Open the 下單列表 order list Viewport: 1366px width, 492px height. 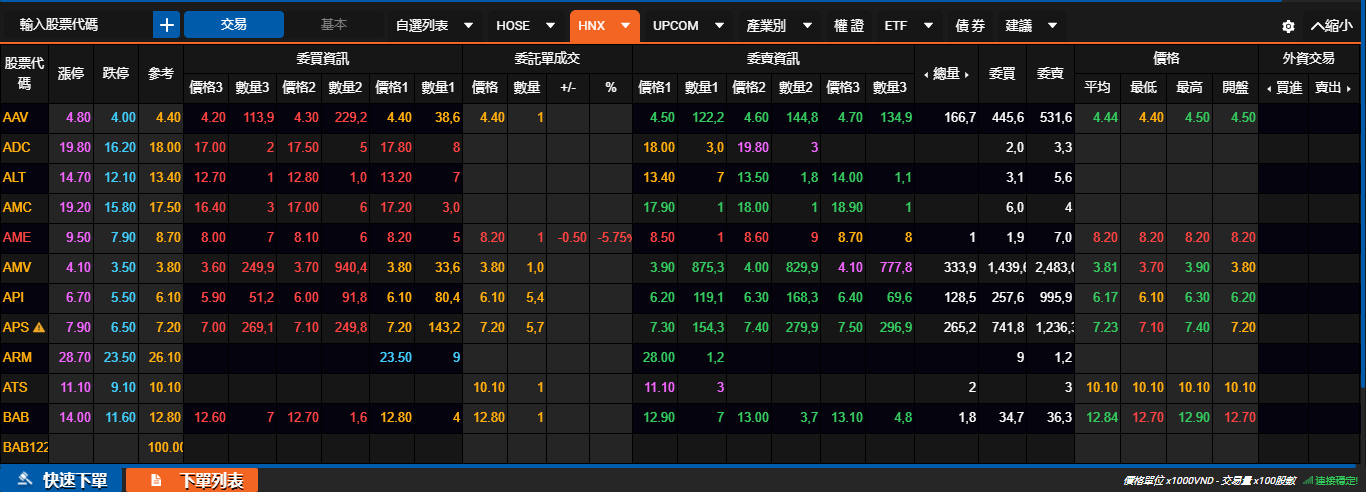point(192,481)
